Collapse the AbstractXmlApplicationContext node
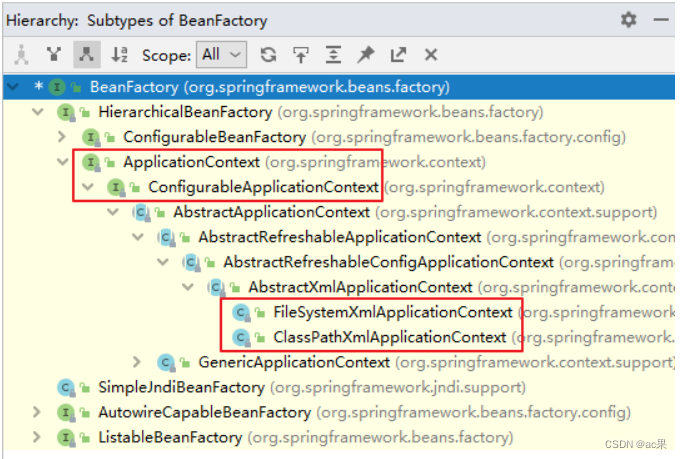682x459 pixels. tap(188, 287)
